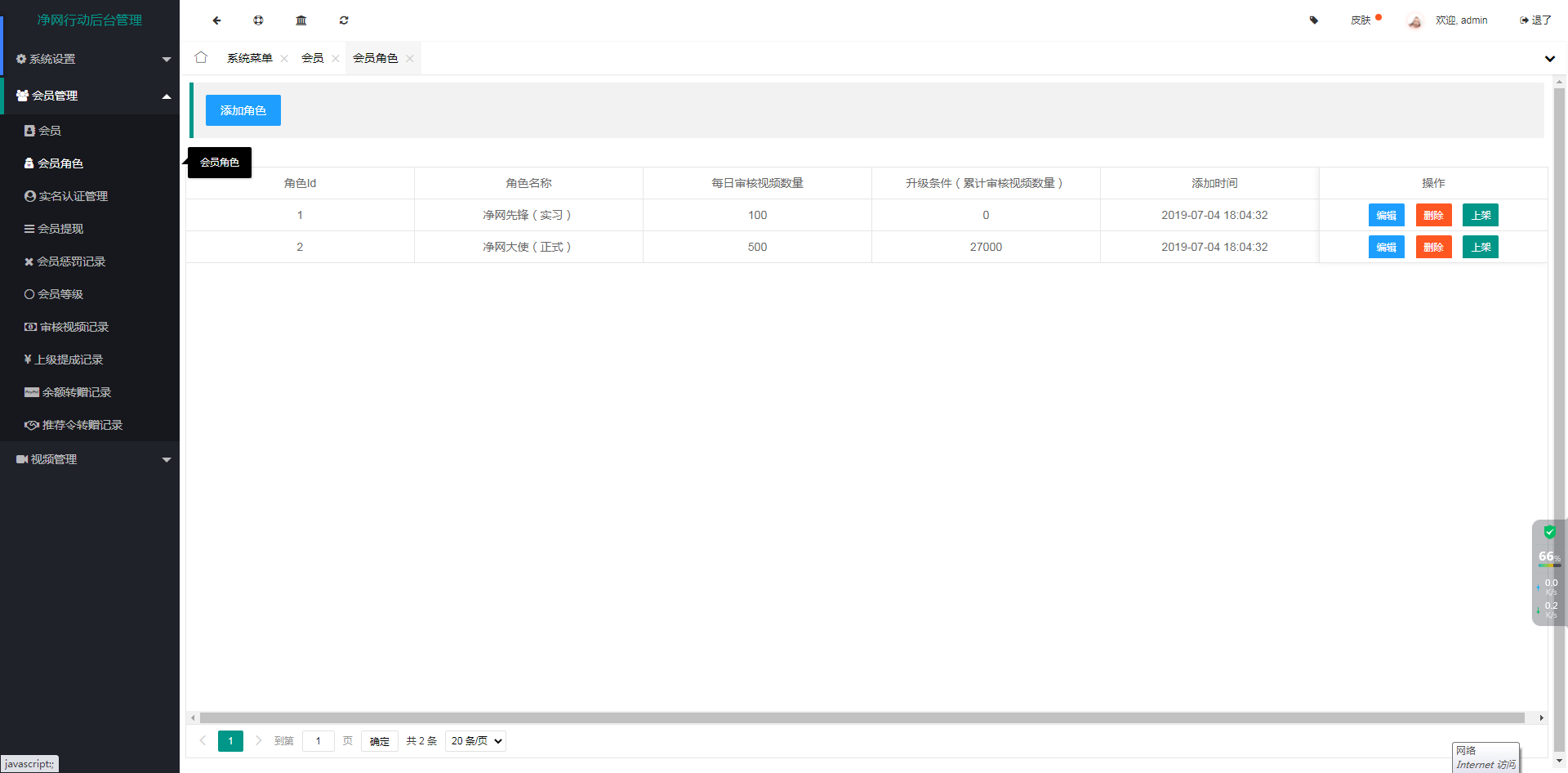This screenshot has height=773, width=1568.
Task: Click the 添加角色 button
Action: pyautogui.click(x=243, y=110)
